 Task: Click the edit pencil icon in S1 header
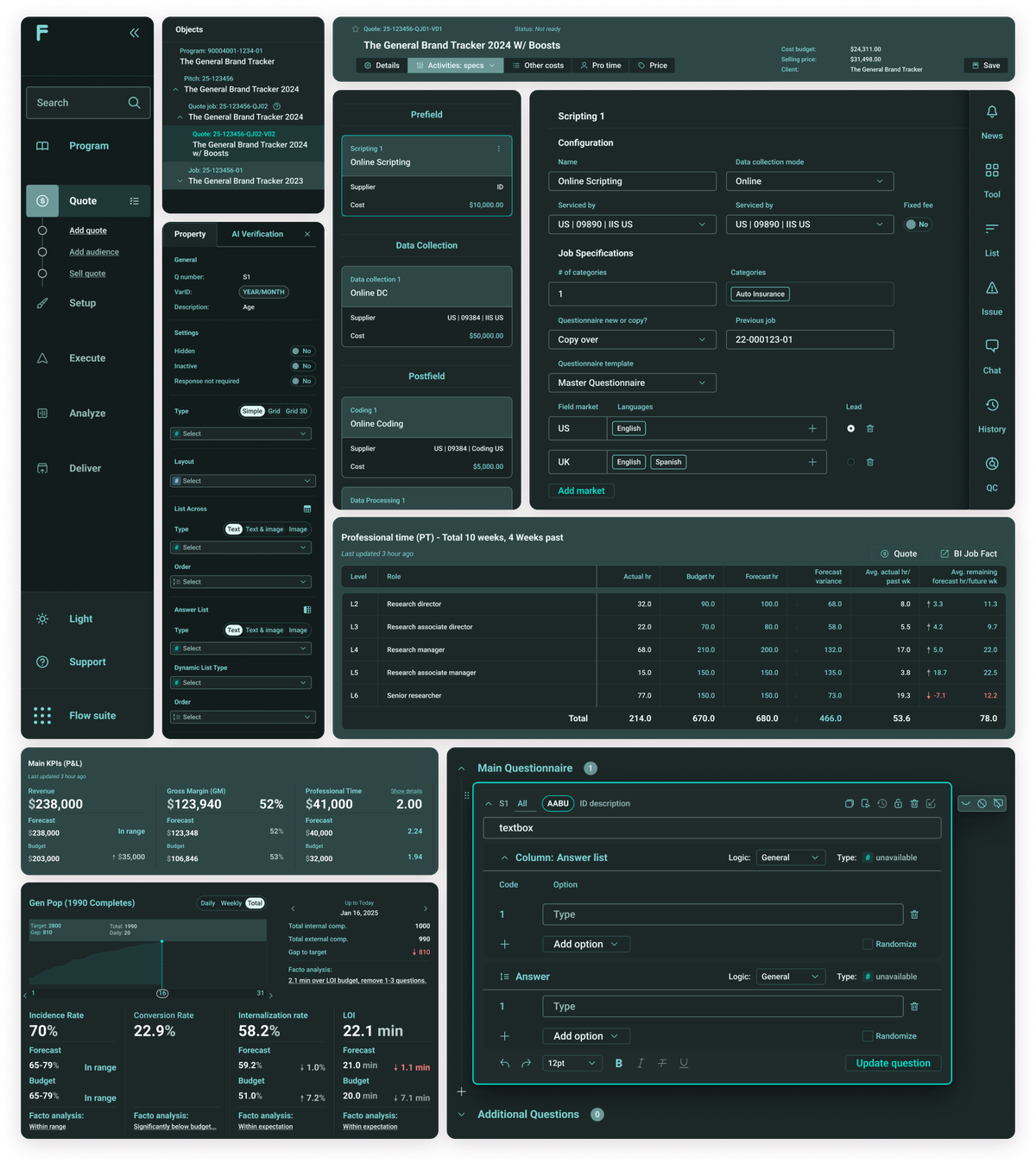pyautogui.click(x=931, y=803)
